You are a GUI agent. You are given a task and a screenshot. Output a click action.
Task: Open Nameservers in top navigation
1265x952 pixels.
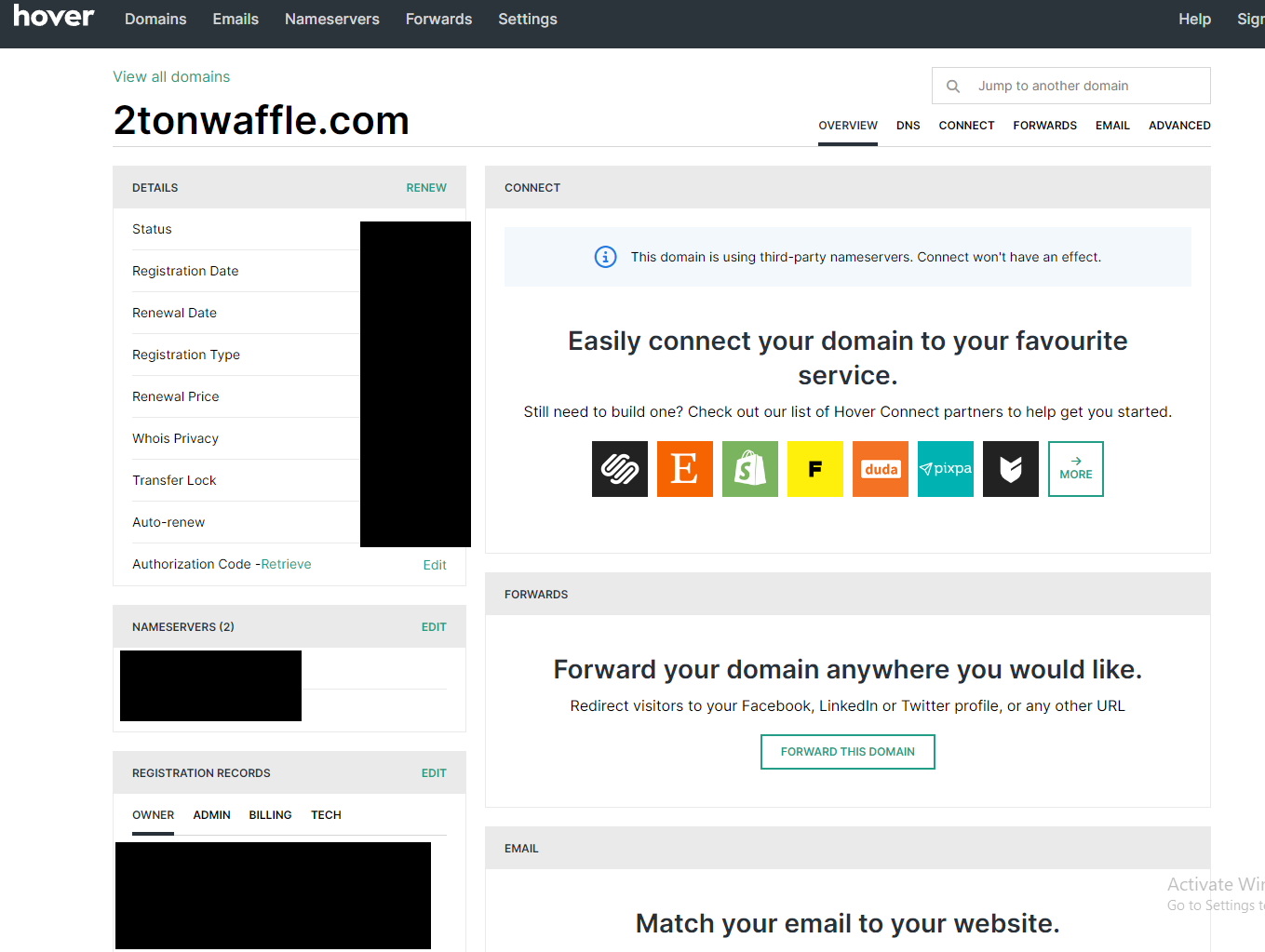click(331, 20)
